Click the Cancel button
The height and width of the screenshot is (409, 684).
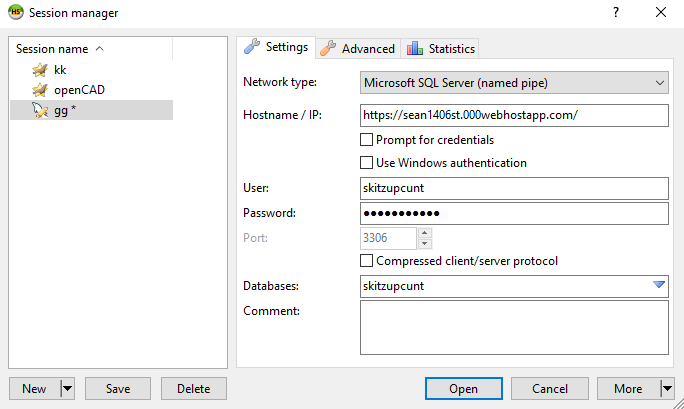[x=550, y=389]
